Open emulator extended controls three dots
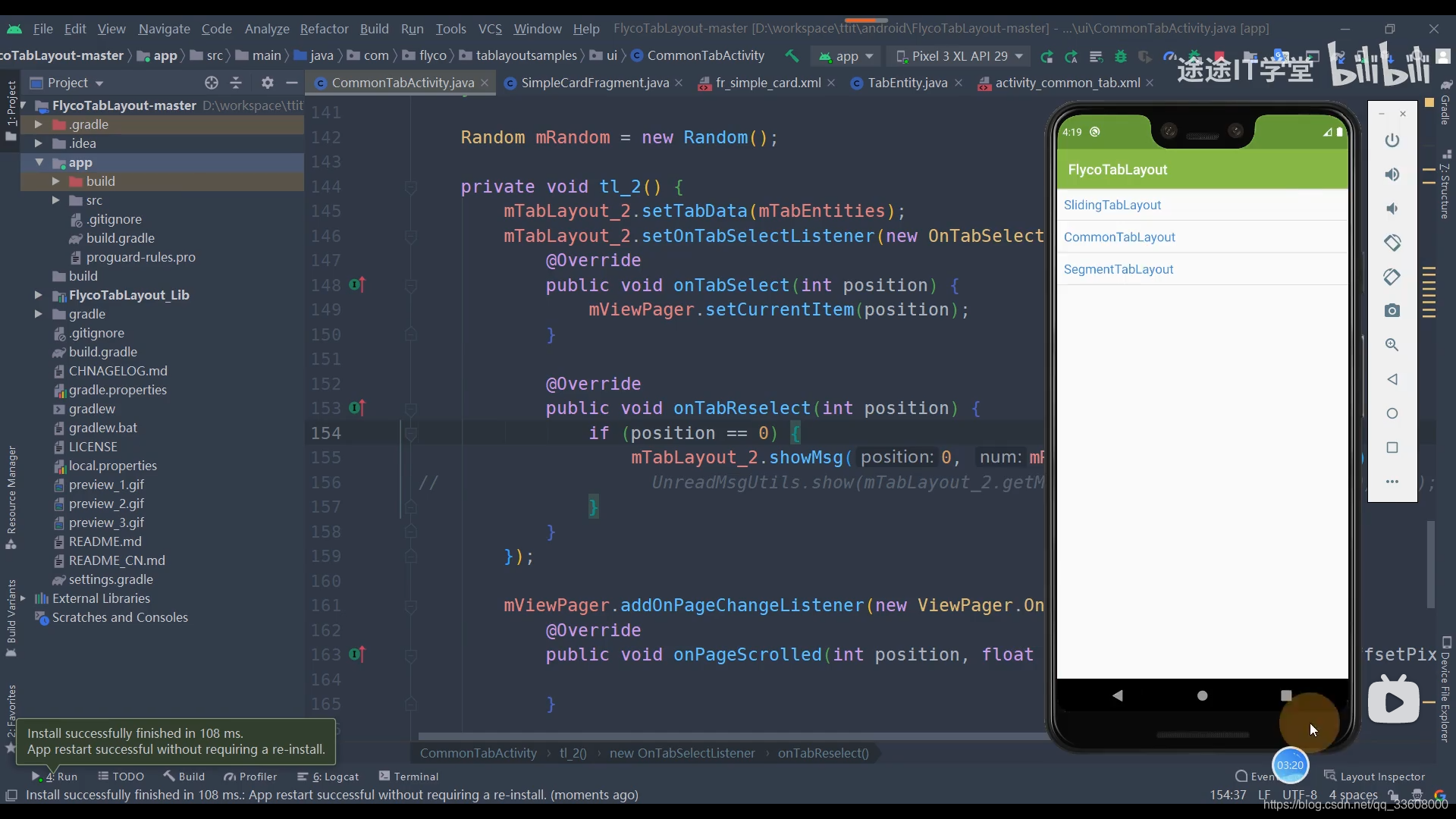The width and height of the screenshot is (1456, 819). pyautogui.click(x=1392, y=482)
